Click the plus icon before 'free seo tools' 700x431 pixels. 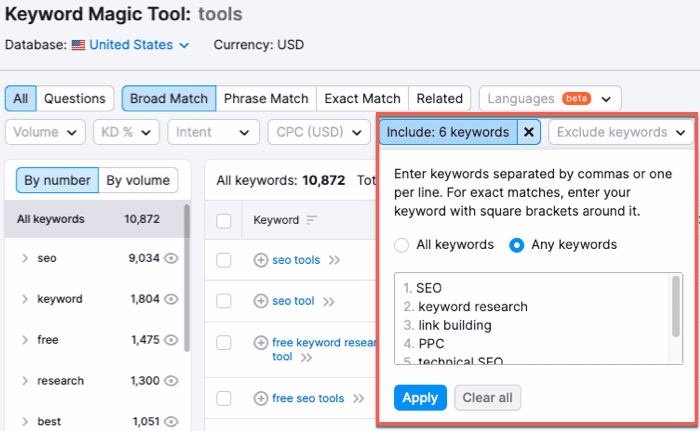coord(261,398)
